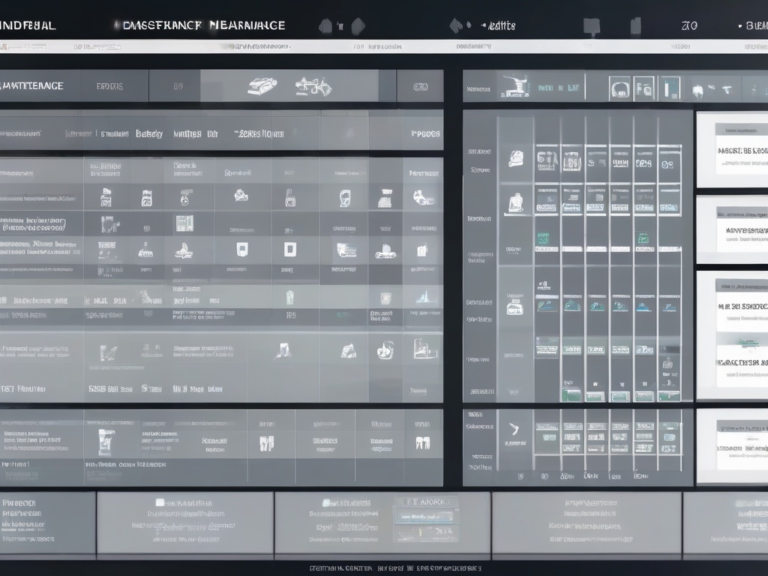Screen dimensions: 768x576
Task: Click the music note icon in lower left grid
Action: (x=283, y=350)
